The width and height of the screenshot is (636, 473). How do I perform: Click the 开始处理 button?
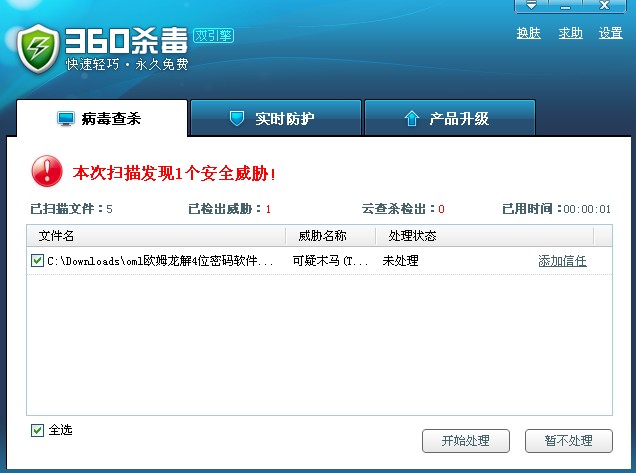(467, 440)
